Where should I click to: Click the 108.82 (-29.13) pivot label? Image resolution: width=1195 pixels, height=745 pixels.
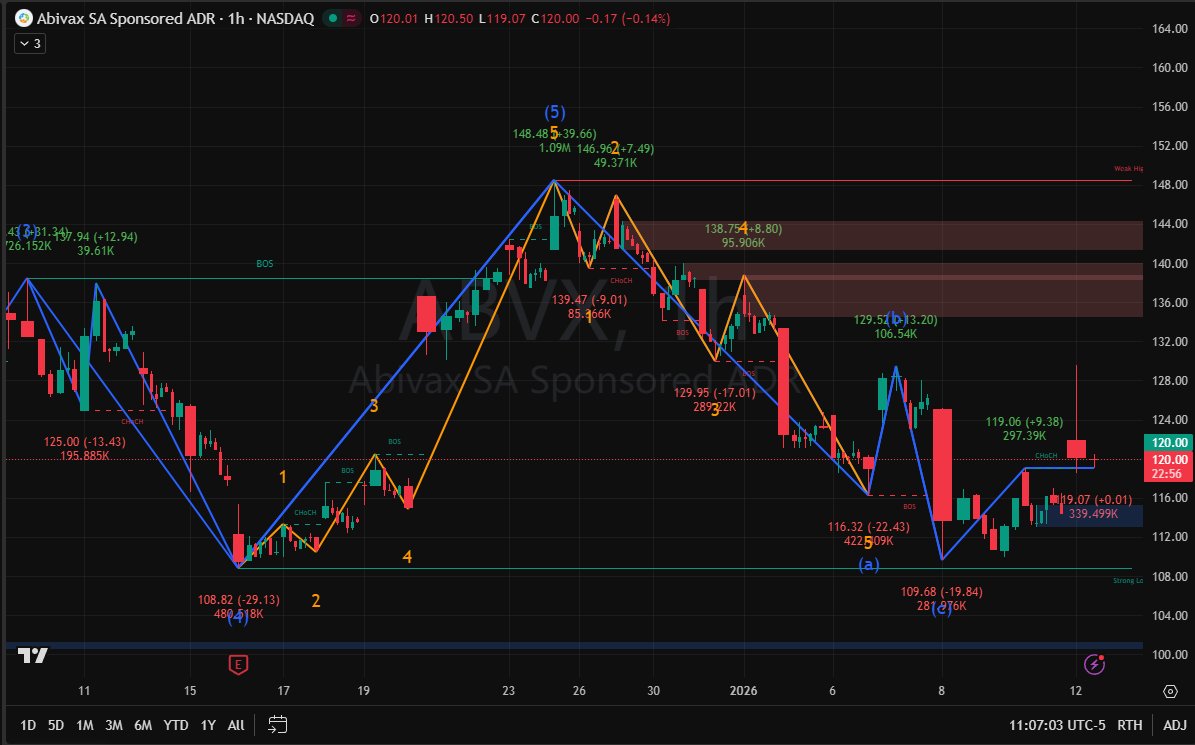click(x=239, y=600)
